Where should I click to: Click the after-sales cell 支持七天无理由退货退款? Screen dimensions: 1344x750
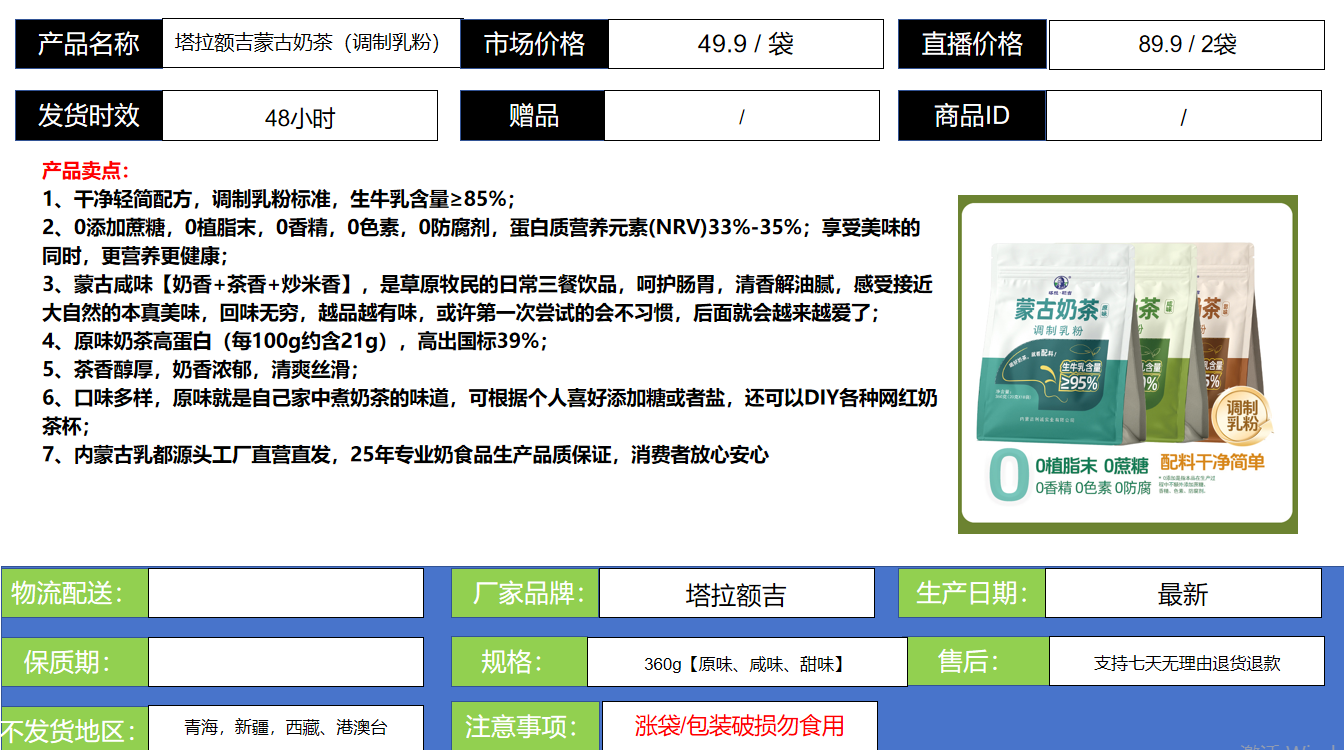[x=1186, y=663]
